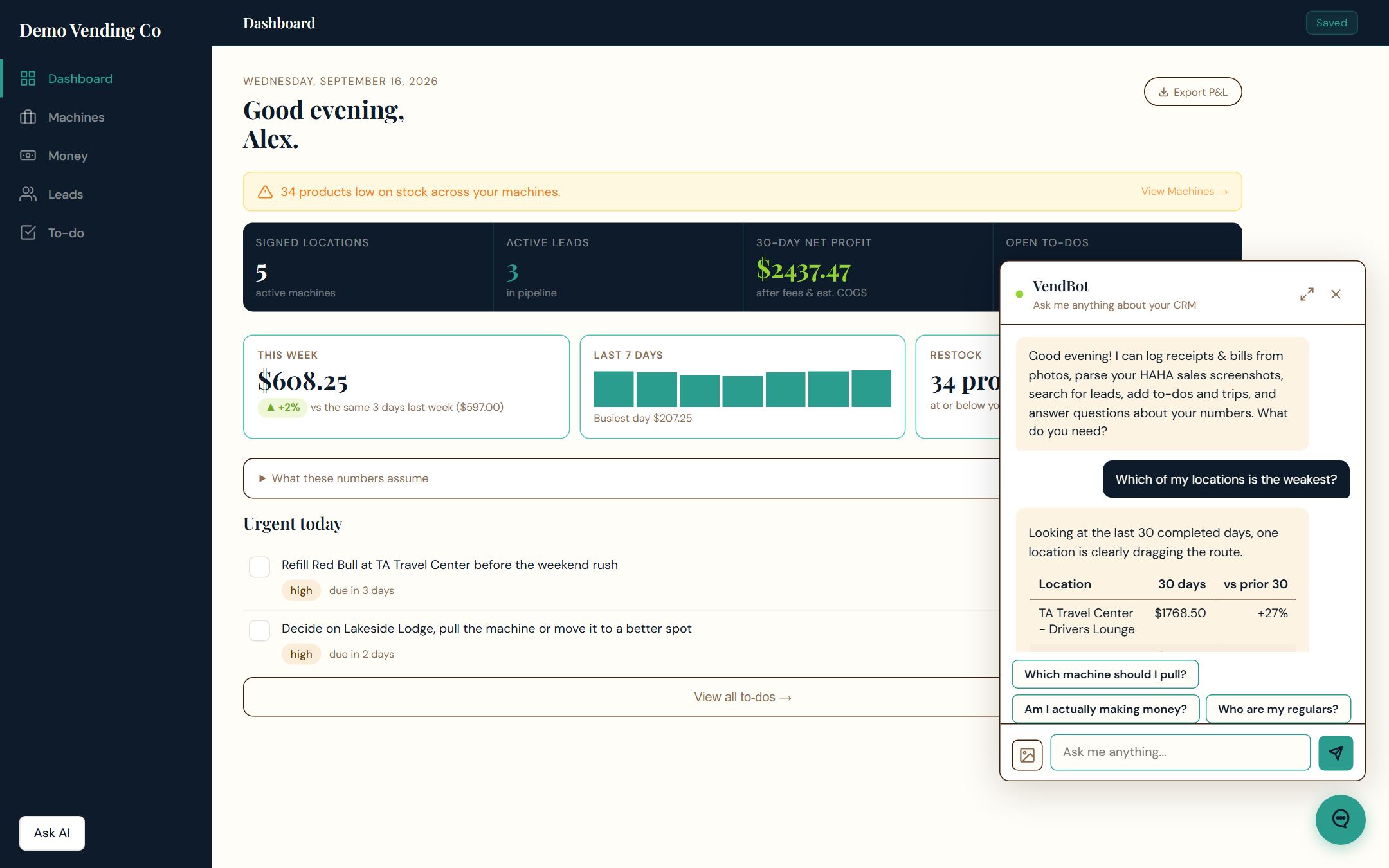Click the Saved status badge
The width and height of the screenshot is (1389, 868).
(1331, 23)
